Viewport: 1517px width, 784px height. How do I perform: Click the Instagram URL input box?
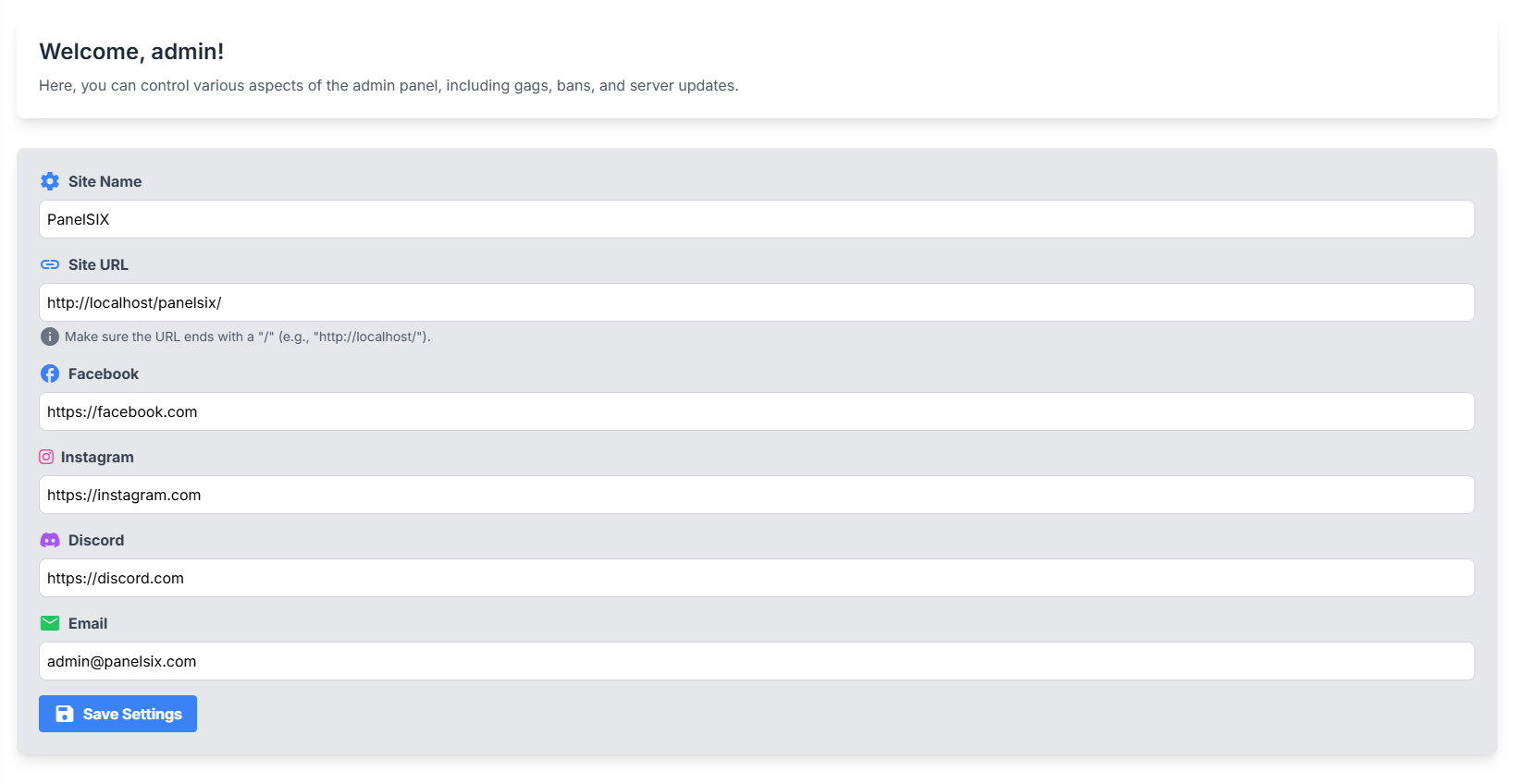point(757,495)
